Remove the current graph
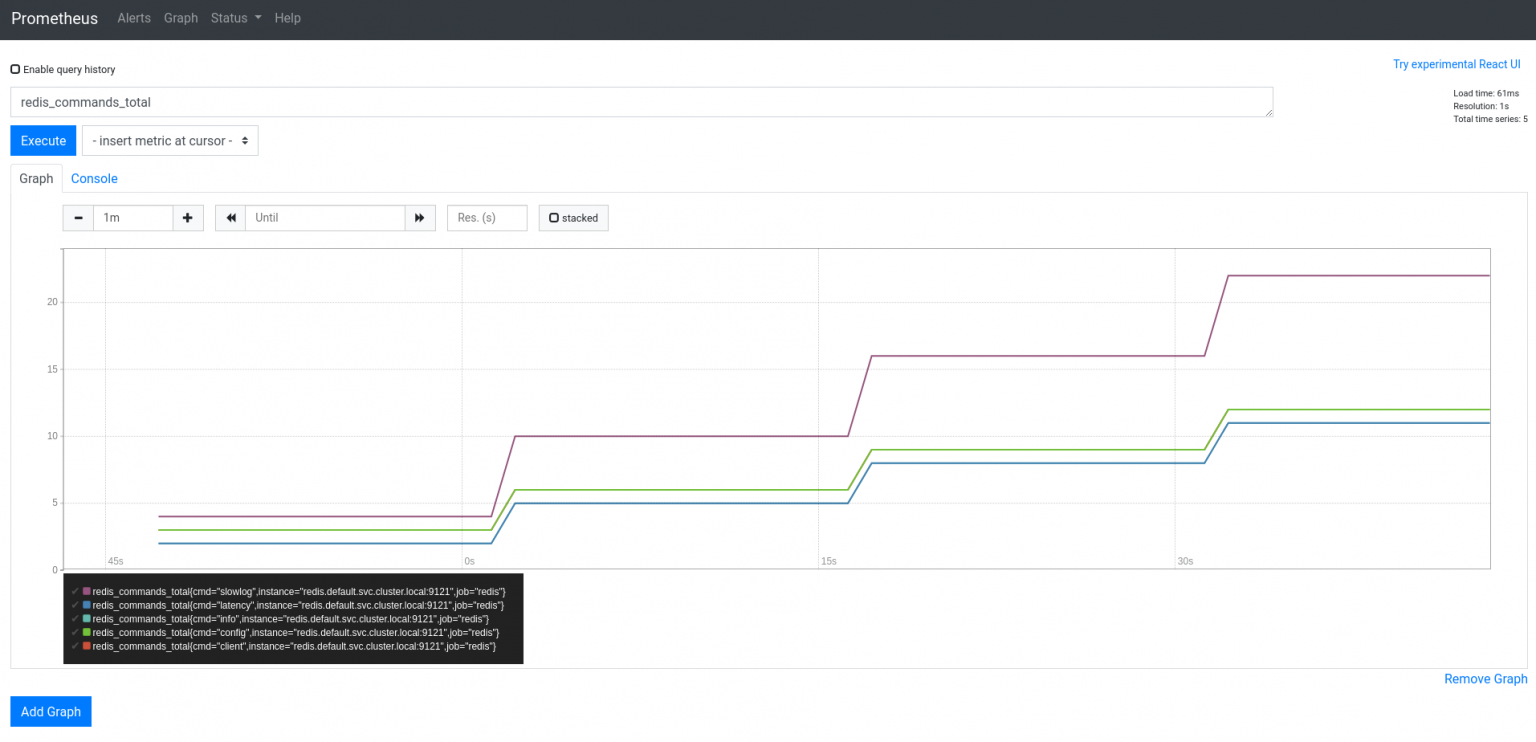Screen dimensions: 1536x742 tap(1485, 678)
